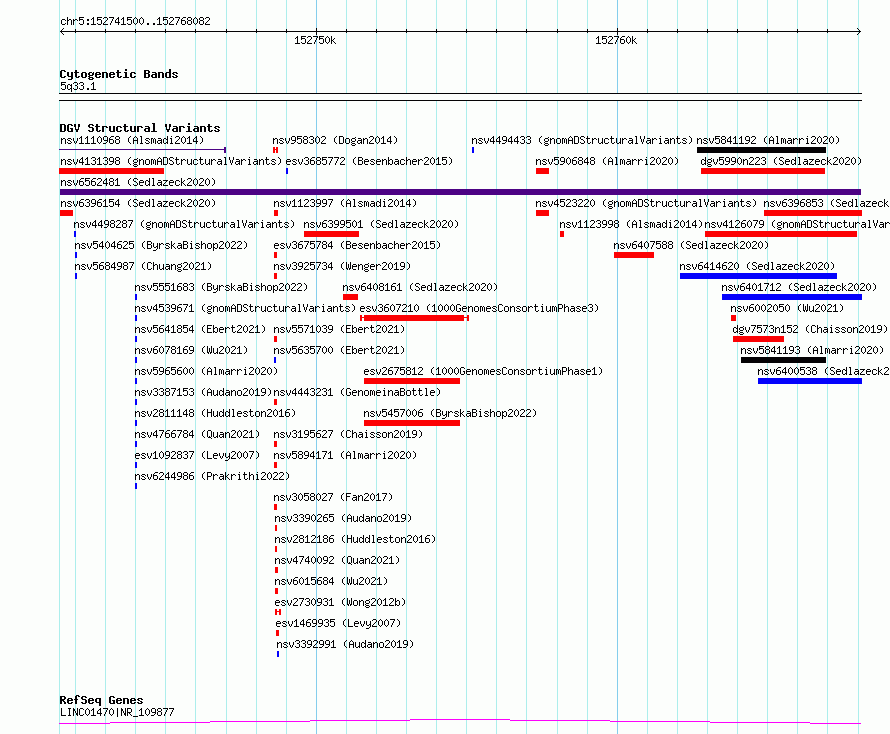Click nsv4494433 (gnomADStructuralVariants) label
Viewport: 890px width, 734px height.
coord(582,140)
